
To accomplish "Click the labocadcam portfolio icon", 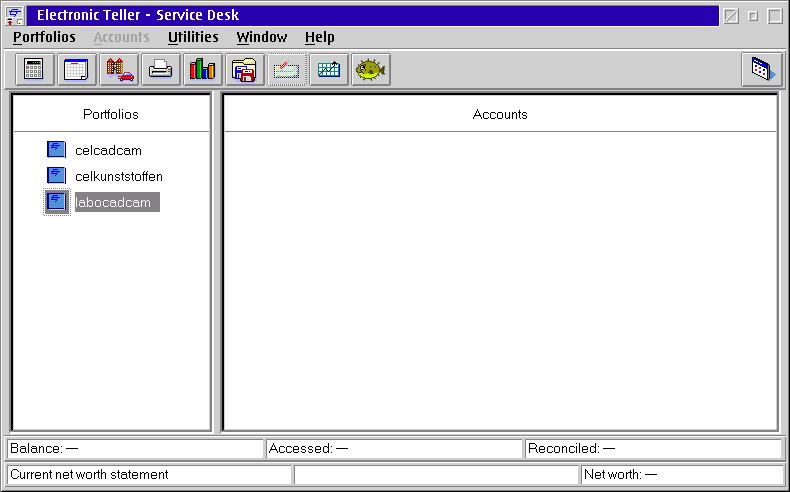I will tap(56, 202).
